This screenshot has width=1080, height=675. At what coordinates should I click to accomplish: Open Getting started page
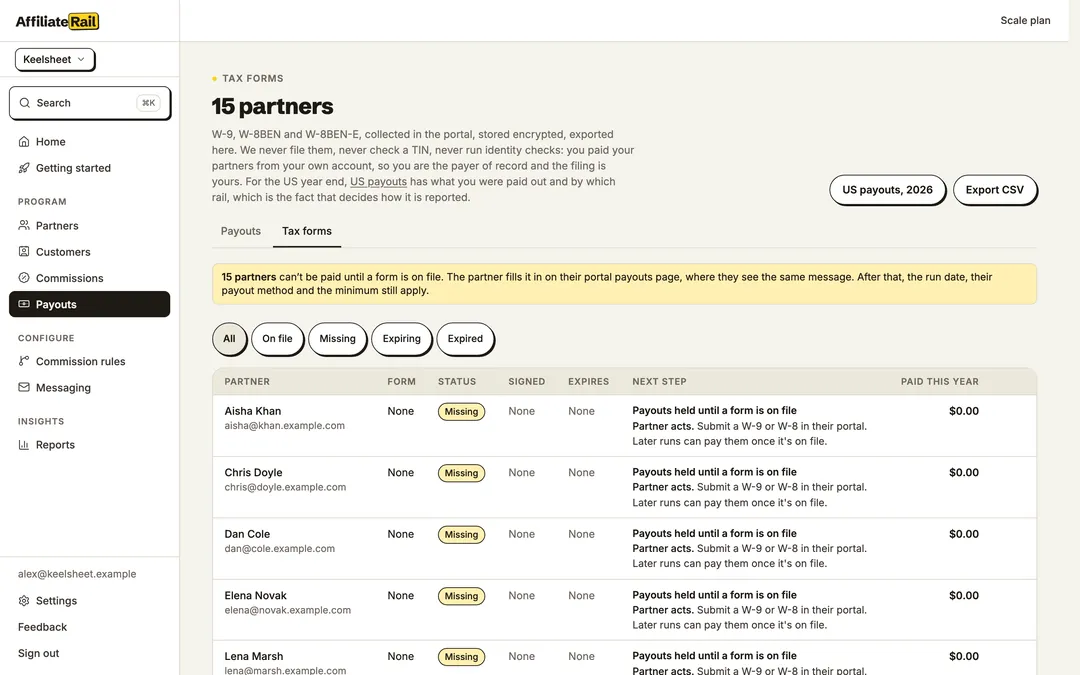[x=90, y=167]
